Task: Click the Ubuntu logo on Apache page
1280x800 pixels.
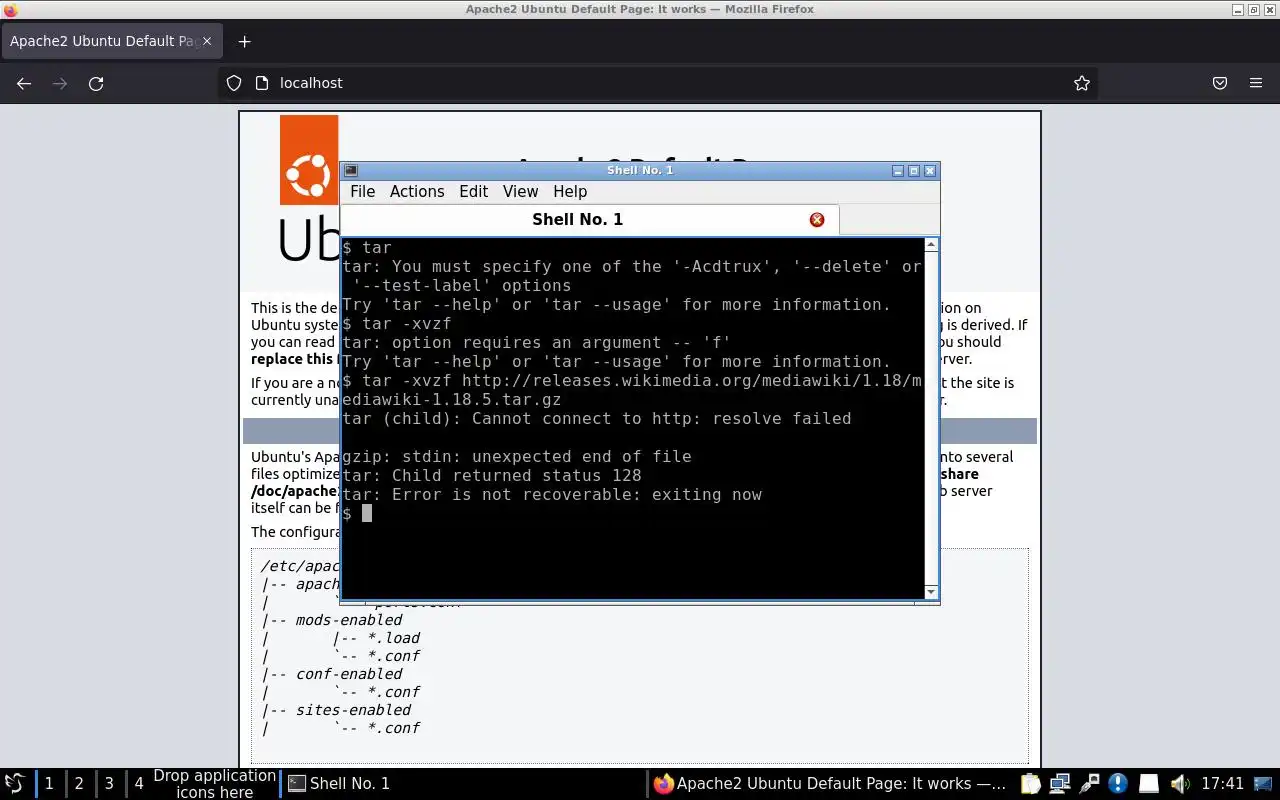Action: coord(309,160)
